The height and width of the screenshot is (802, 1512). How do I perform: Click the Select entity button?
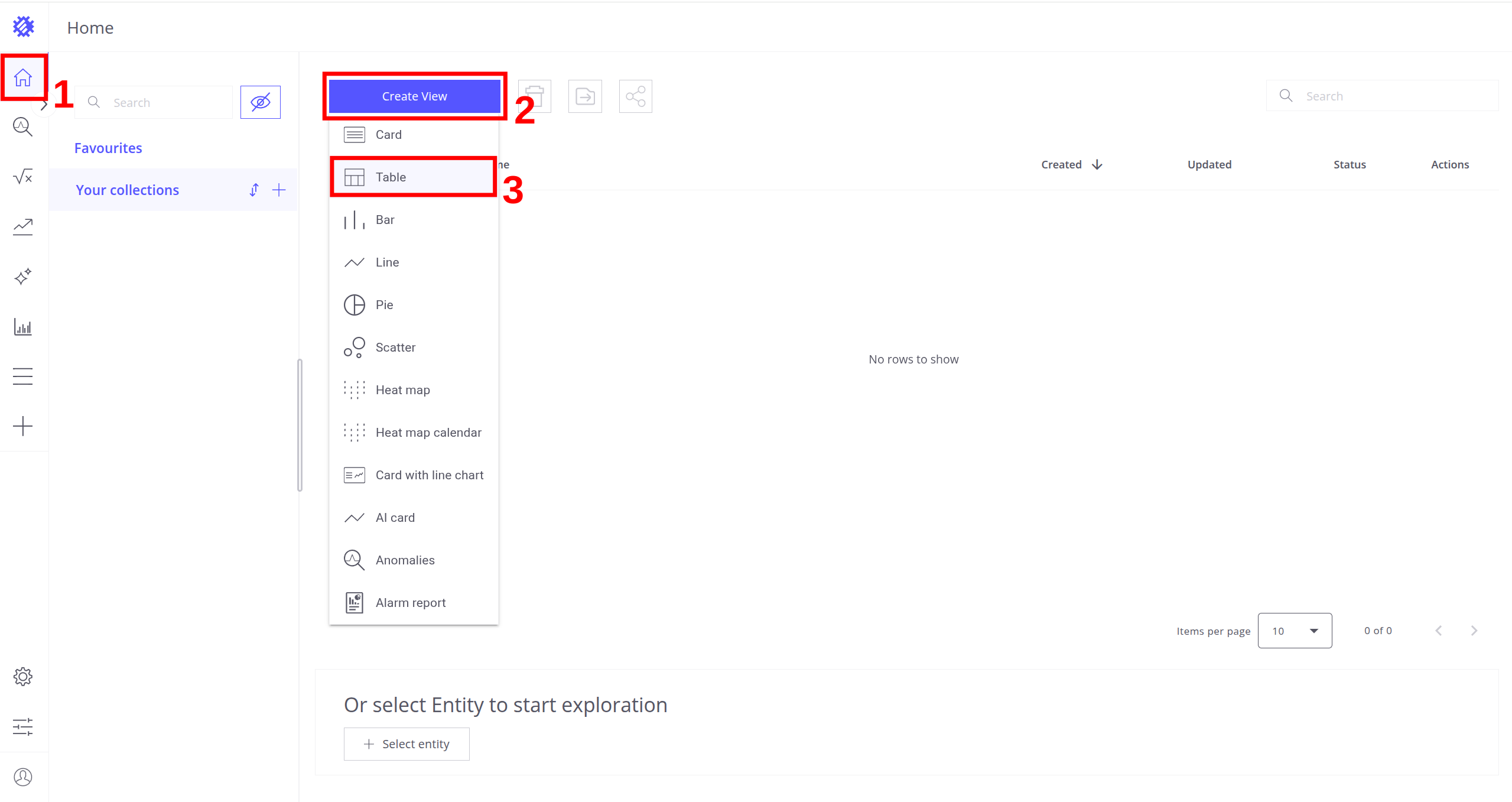point(407,744)
